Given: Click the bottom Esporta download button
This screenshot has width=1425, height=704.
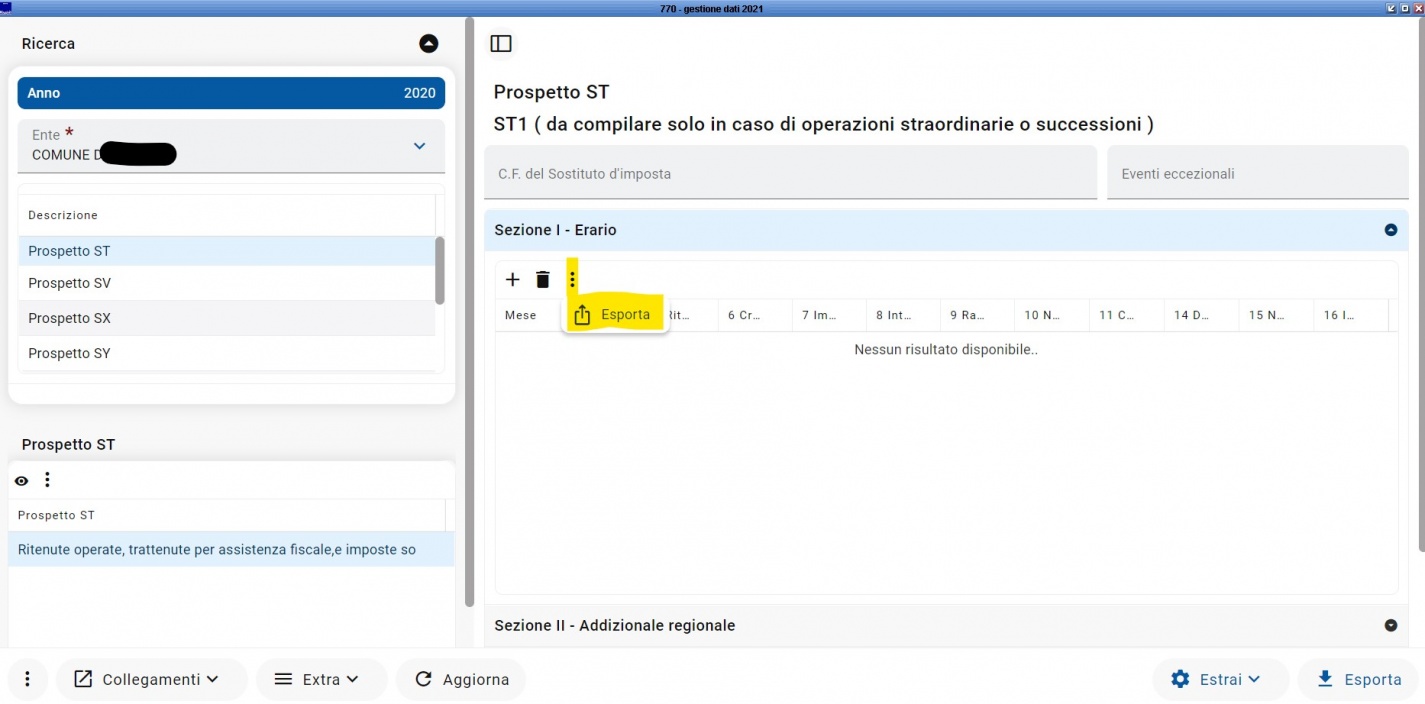Looking at the screenshot, I should tap(1358, 679).
